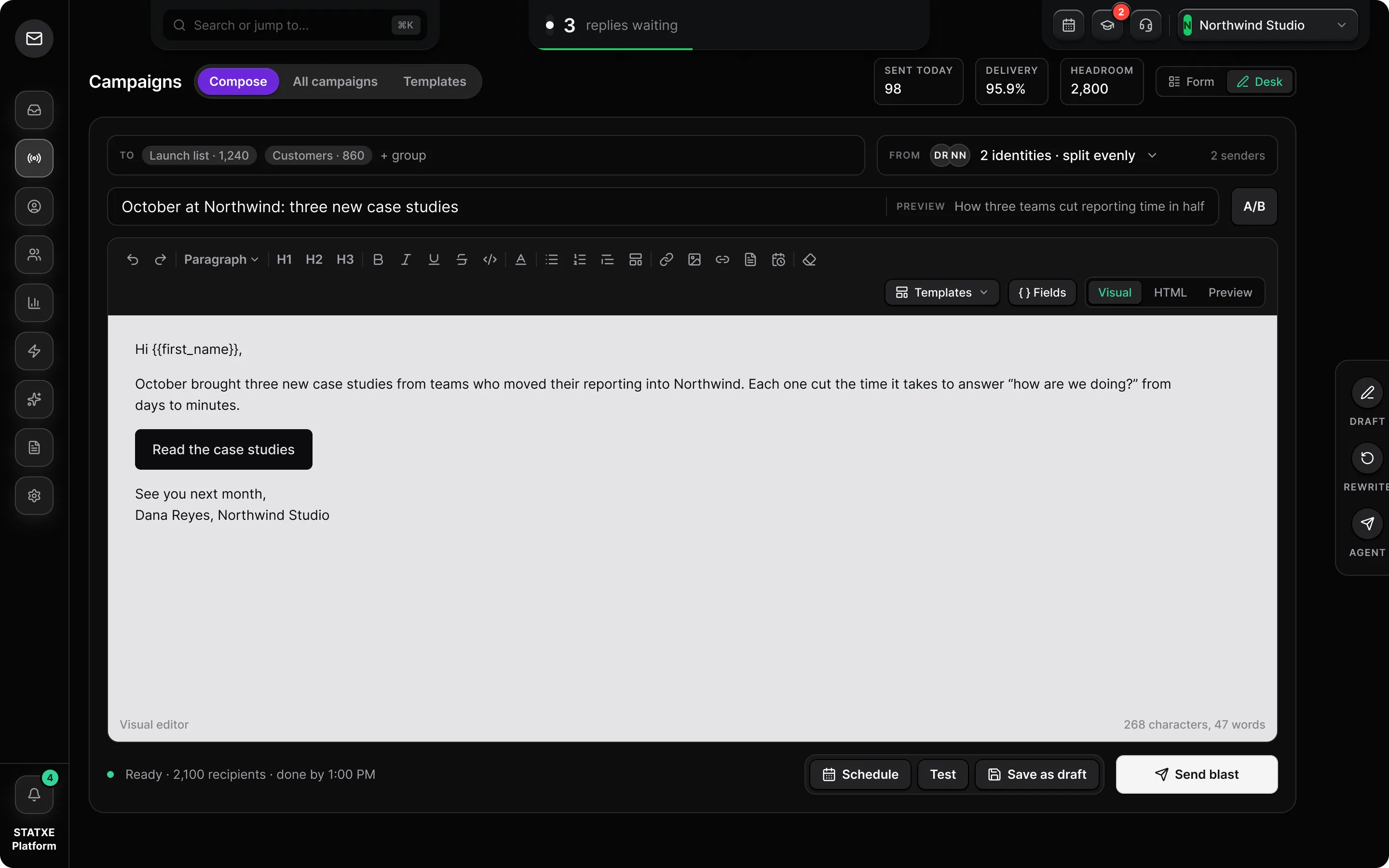Insert an image into the email
Image resolution: width=1389 pixels, height=868 pixels.
[694, 259]
